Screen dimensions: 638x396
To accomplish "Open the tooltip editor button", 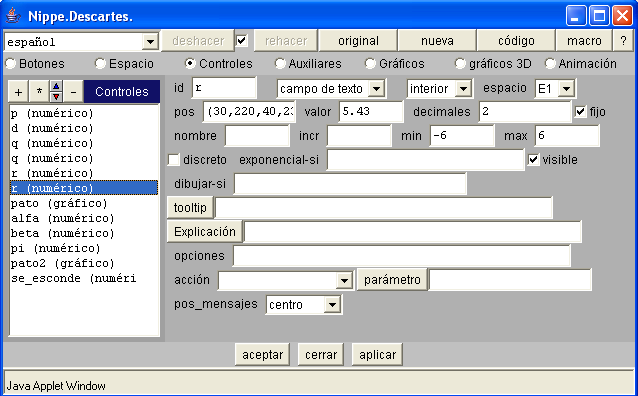I will (x=190, y=208).
